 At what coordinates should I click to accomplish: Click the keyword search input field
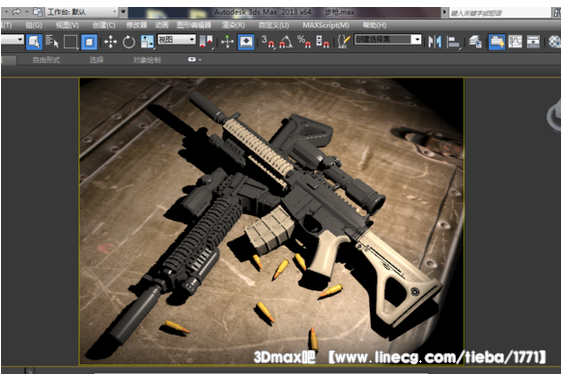(500, 13)
